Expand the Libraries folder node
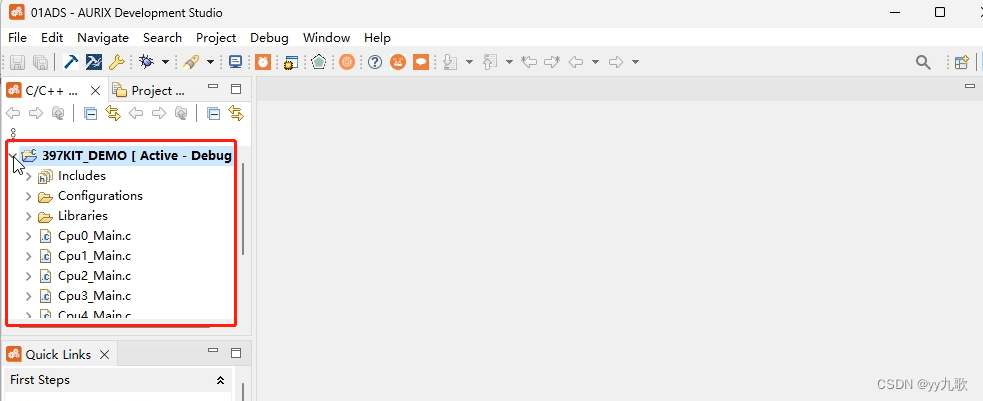 coord(28,216)
